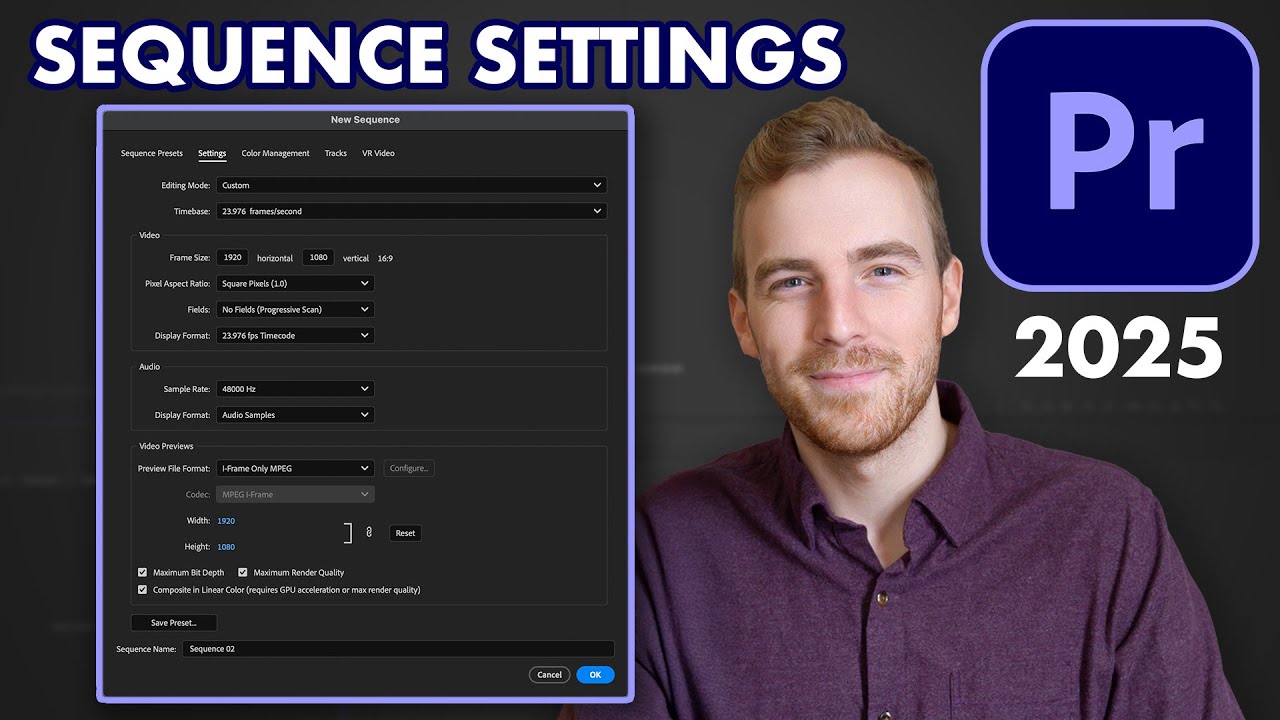Open the Sample Rate dropdown
The width and height of the screenshot is (1280, 720).
295,388
